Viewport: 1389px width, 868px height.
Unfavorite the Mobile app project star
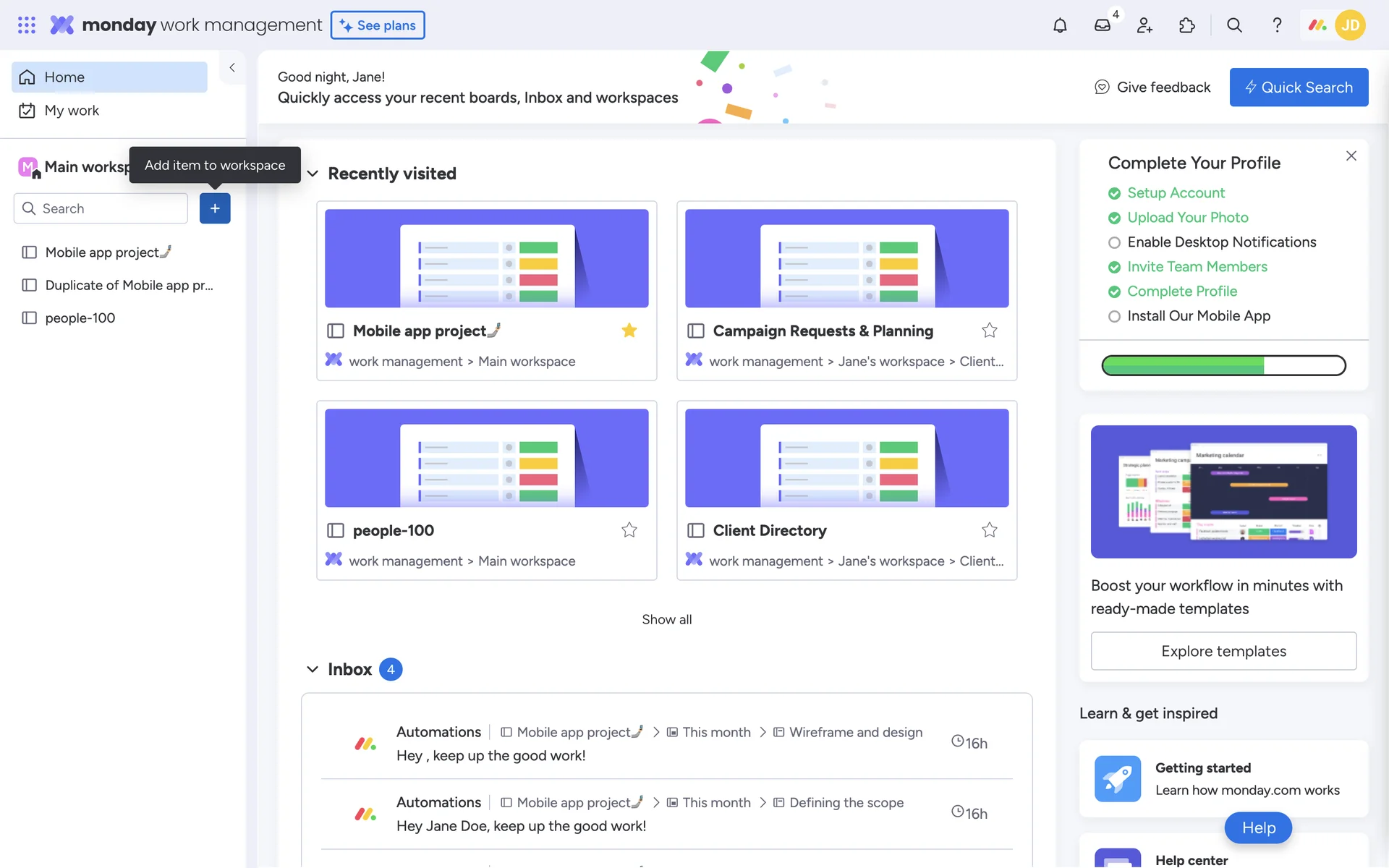pos(629,331)
